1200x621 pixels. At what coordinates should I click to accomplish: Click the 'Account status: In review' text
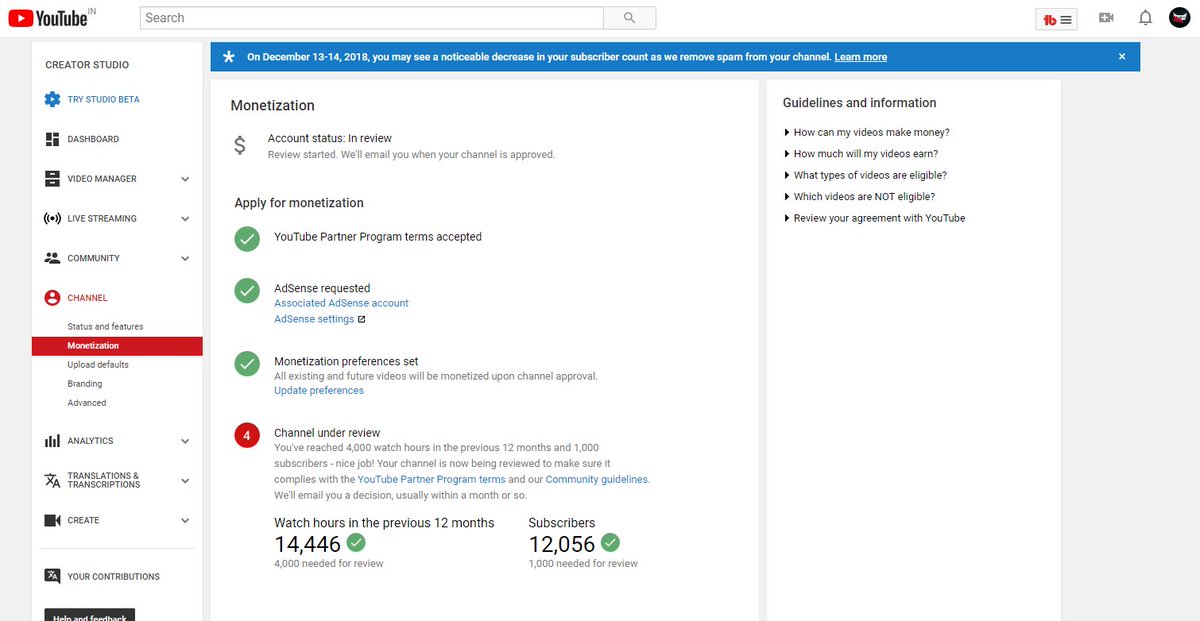coord(330,138)
